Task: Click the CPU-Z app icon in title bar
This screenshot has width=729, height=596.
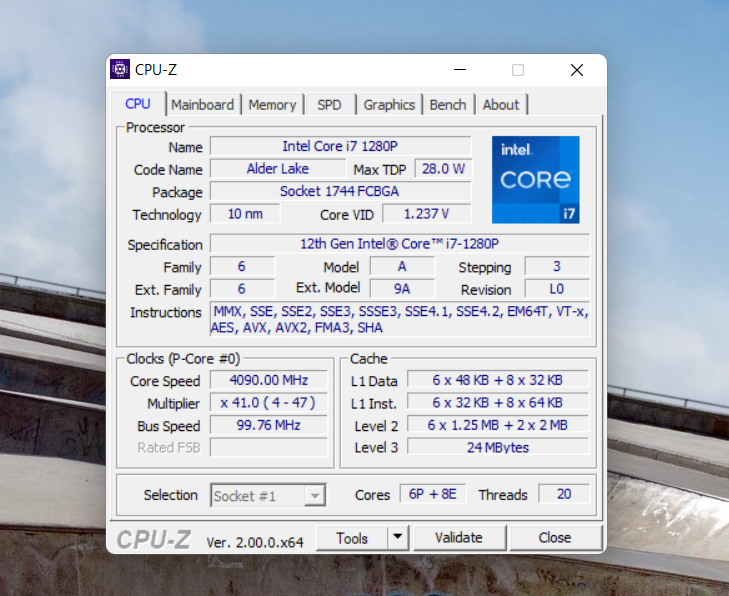Action: click(120, 69)
